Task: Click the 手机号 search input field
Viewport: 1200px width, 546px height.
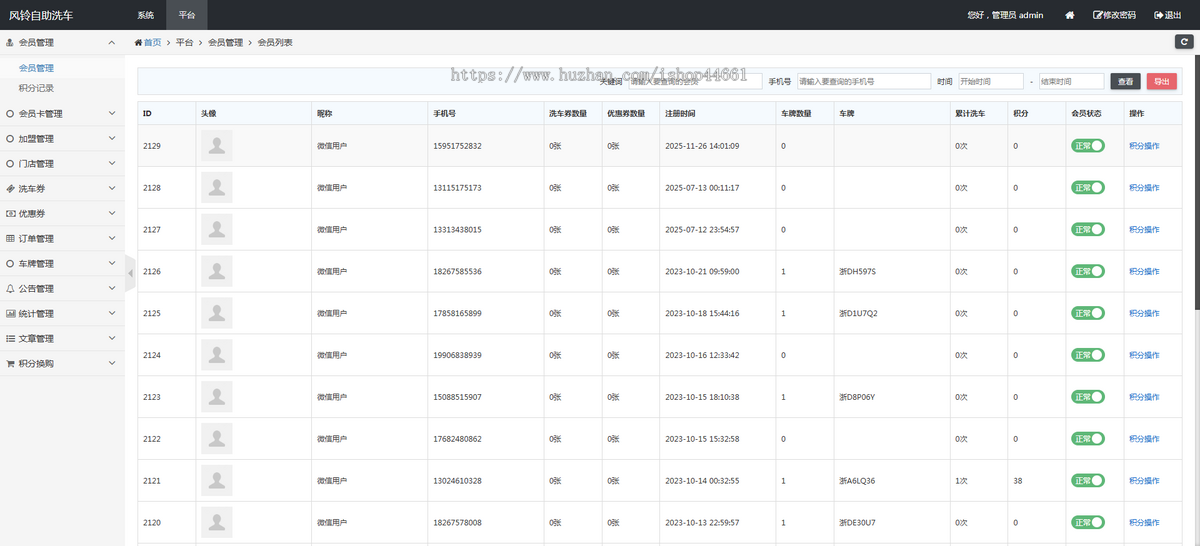Action: 863,81
